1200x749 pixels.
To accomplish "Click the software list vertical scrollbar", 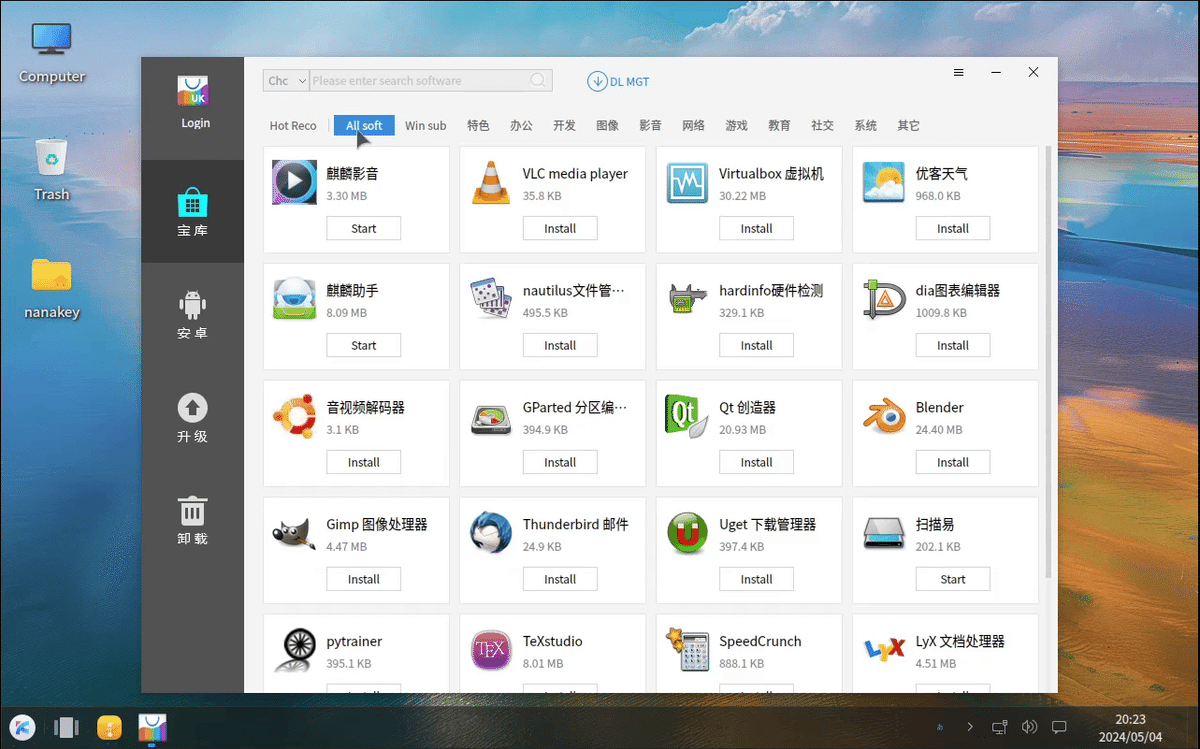I will pos(1048,361).
